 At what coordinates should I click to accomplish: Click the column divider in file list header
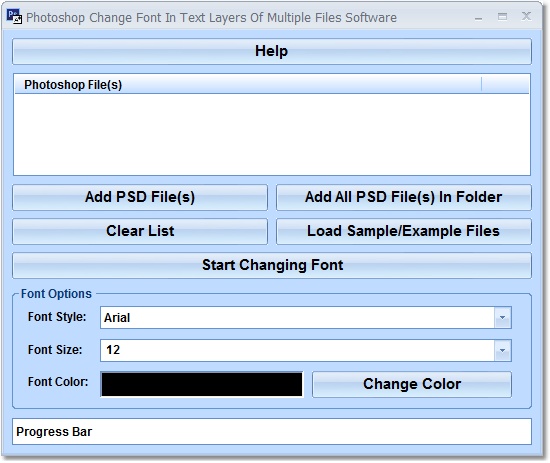pos(482,85)
